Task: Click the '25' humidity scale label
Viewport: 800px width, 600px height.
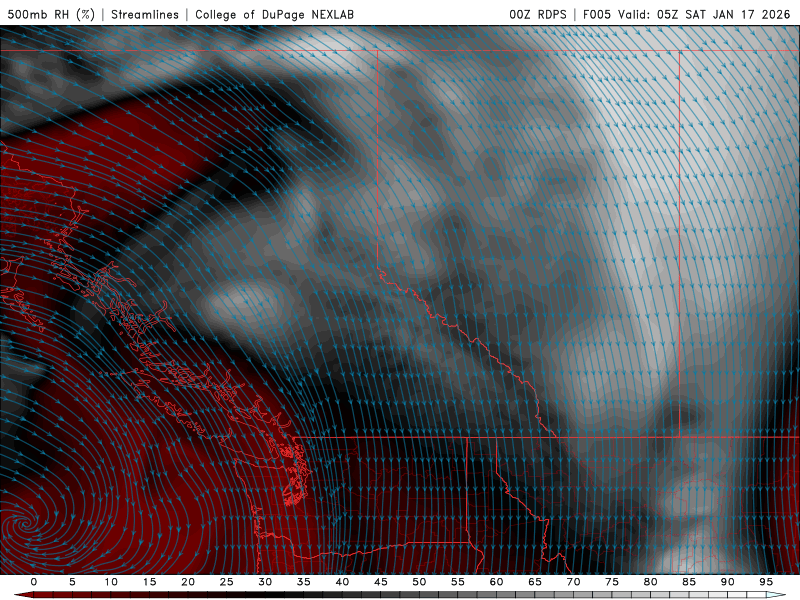Action: [x=226, y=582]
